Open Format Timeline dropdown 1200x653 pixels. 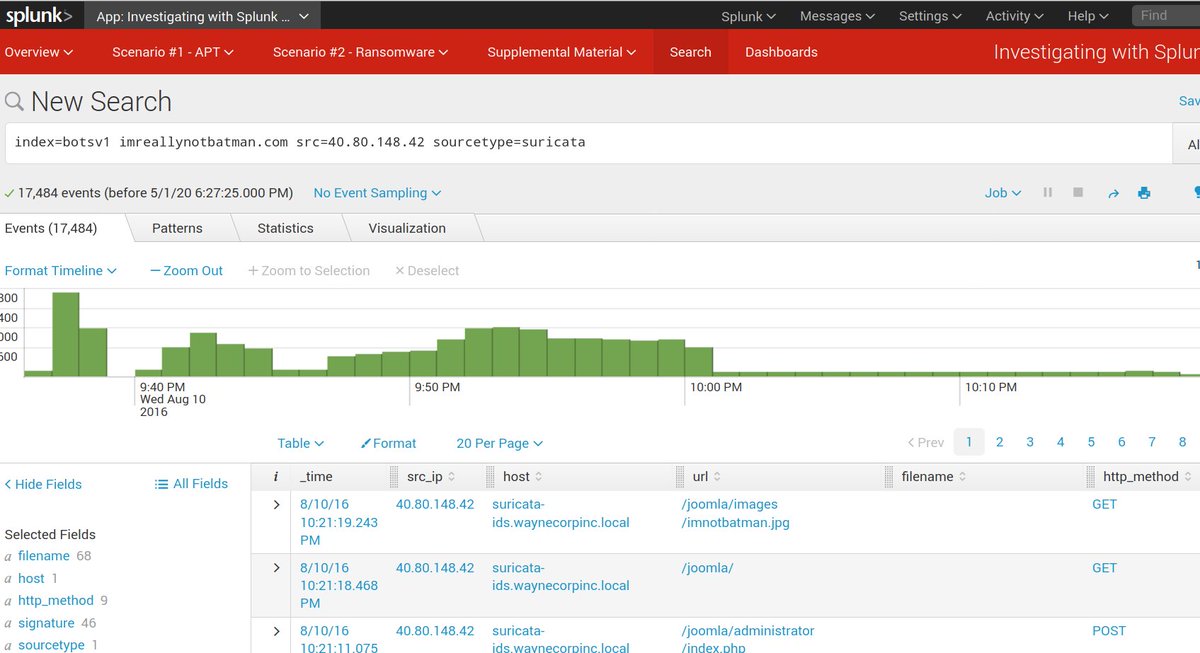(61, 271)
